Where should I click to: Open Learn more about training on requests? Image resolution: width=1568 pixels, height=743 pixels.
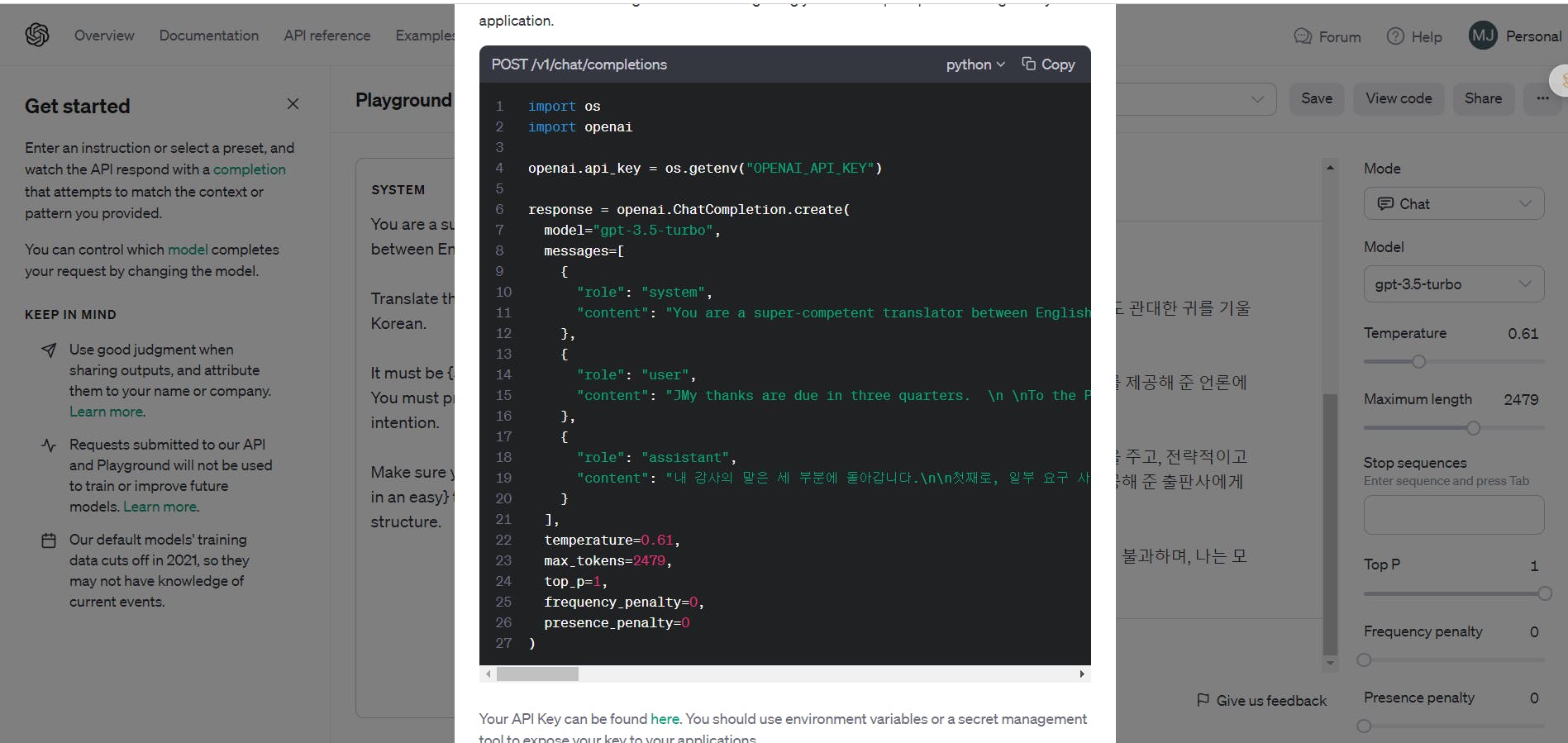click(x=161, y=507)
